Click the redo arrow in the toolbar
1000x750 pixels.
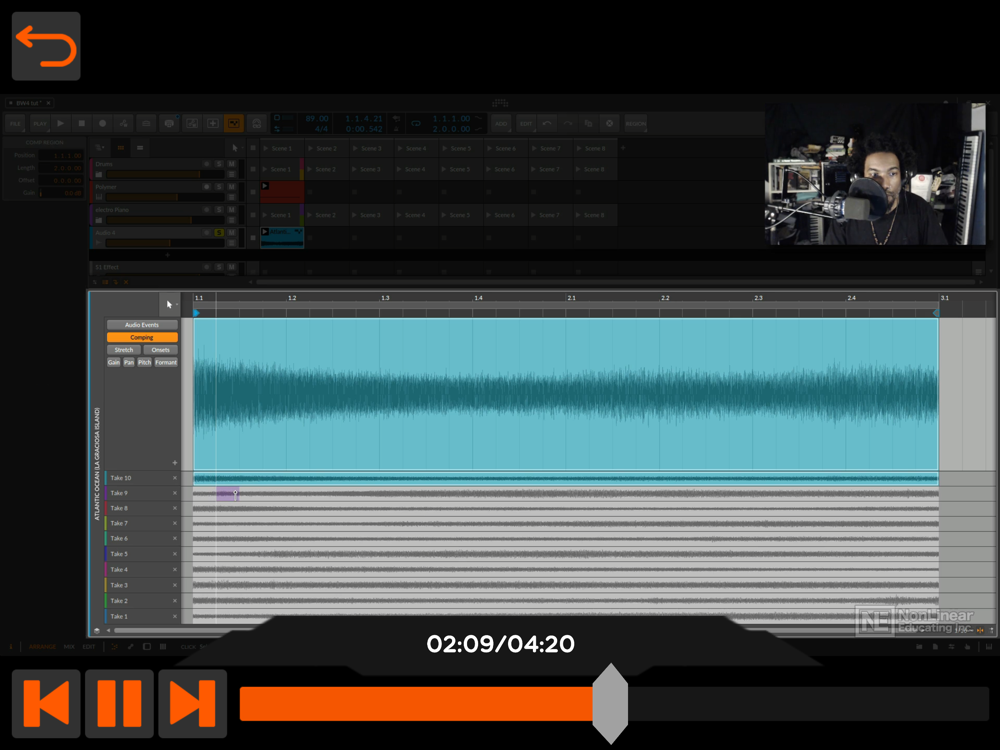(568, 123)
